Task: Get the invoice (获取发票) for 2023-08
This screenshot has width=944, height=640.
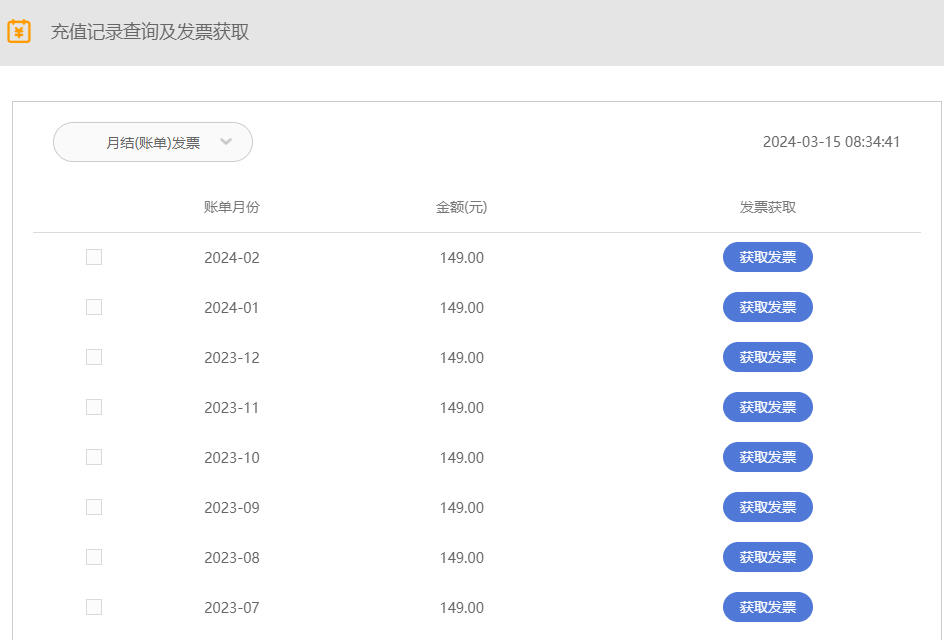Action: click(768, 557)
